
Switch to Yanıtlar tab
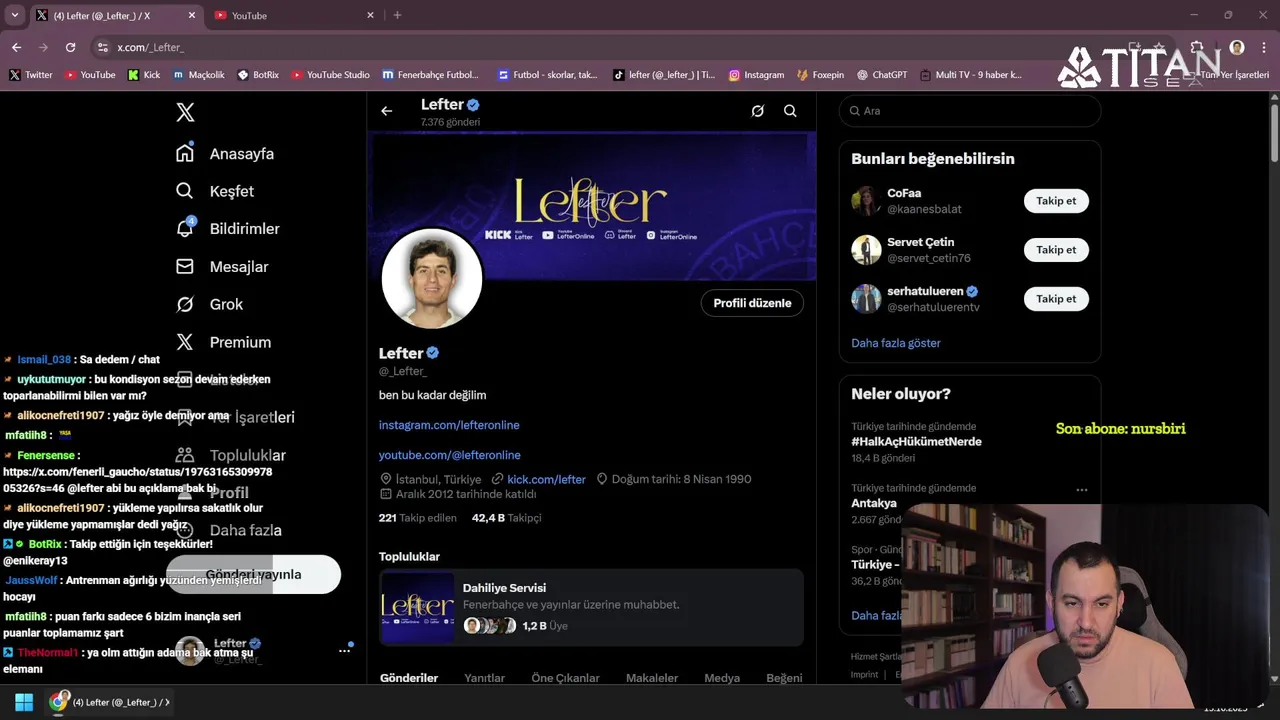tap(484, 678)
